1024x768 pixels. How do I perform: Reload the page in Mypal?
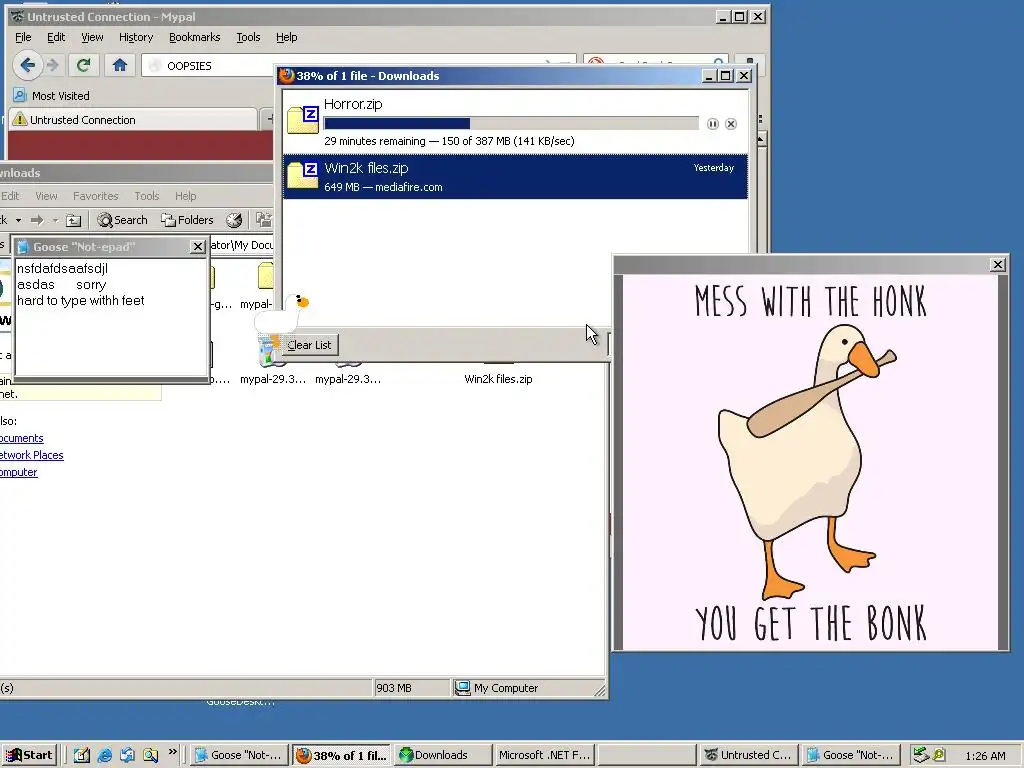point(83,65)
